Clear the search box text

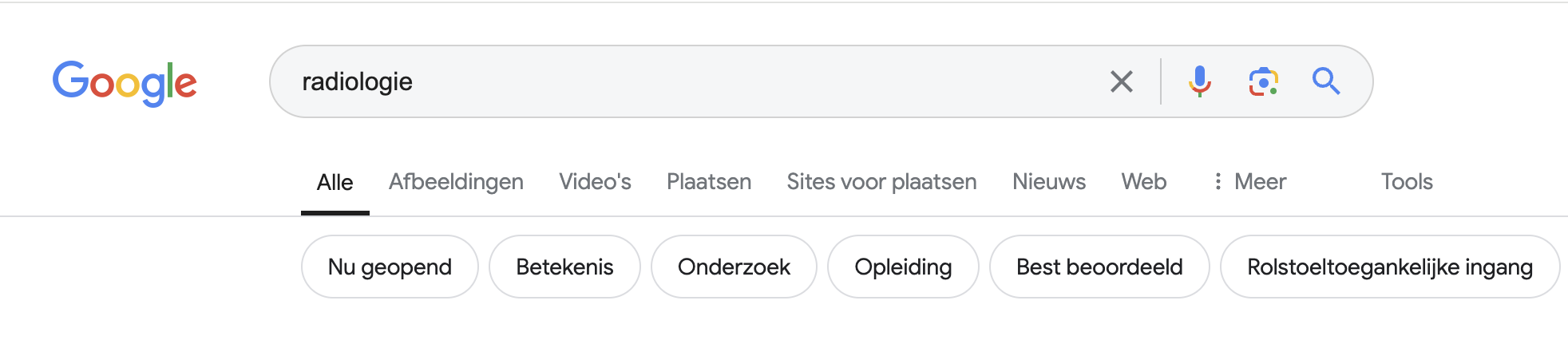point(1121,81)
